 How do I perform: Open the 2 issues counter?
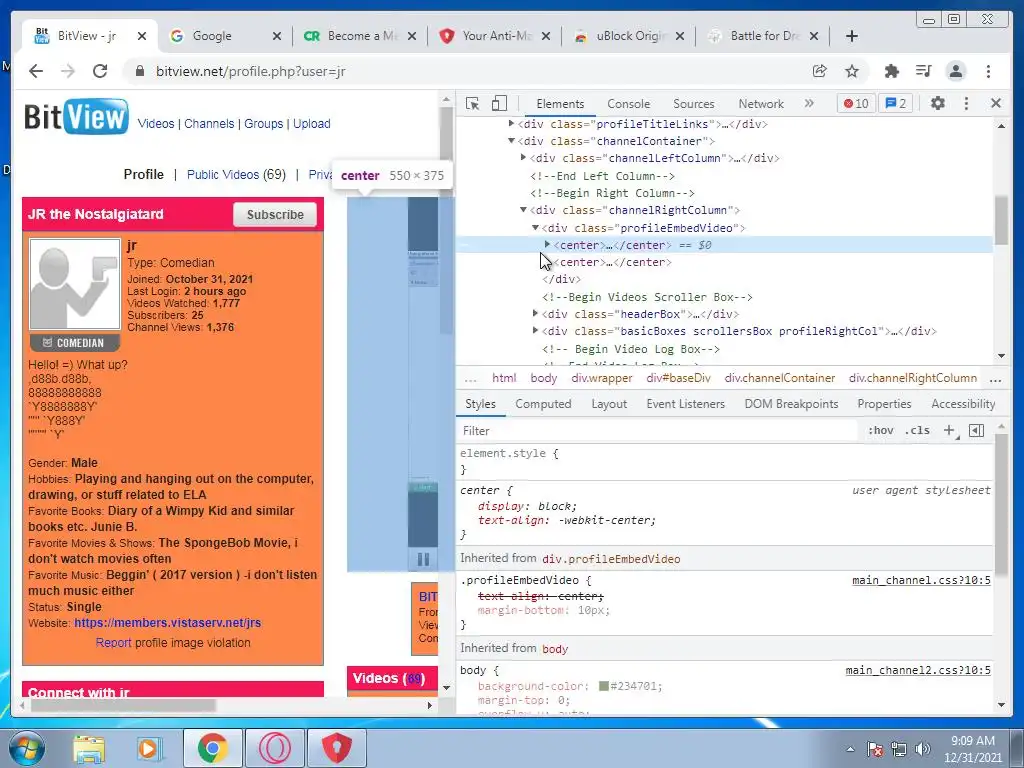895,103
